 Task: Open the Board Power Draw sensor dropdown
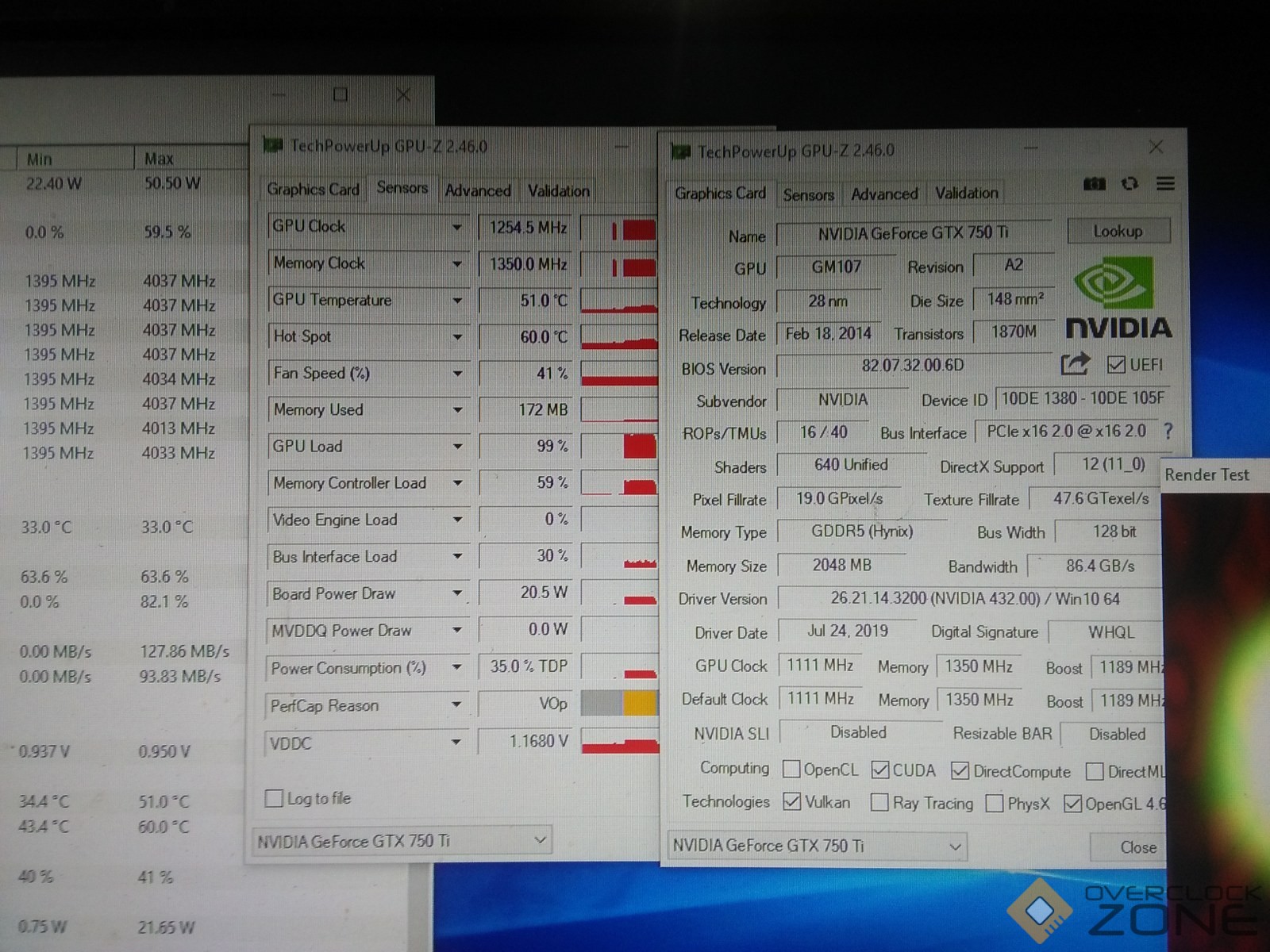pos(457,593)
